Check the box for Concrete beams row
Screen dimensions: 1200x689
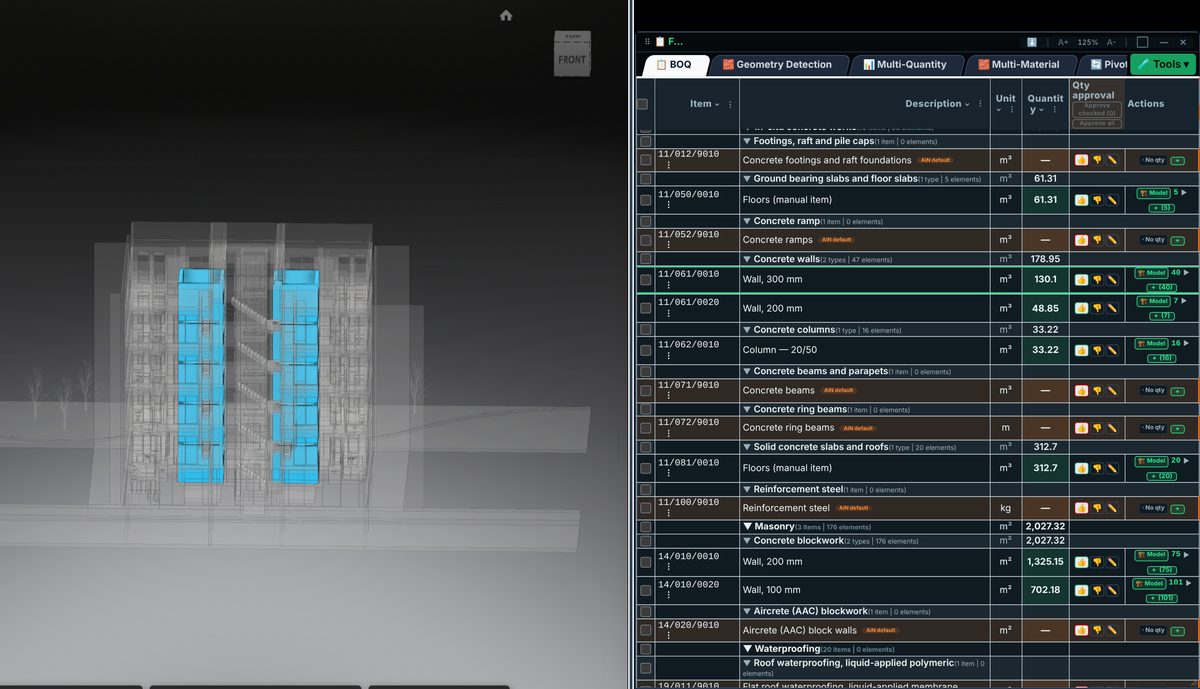646,390
